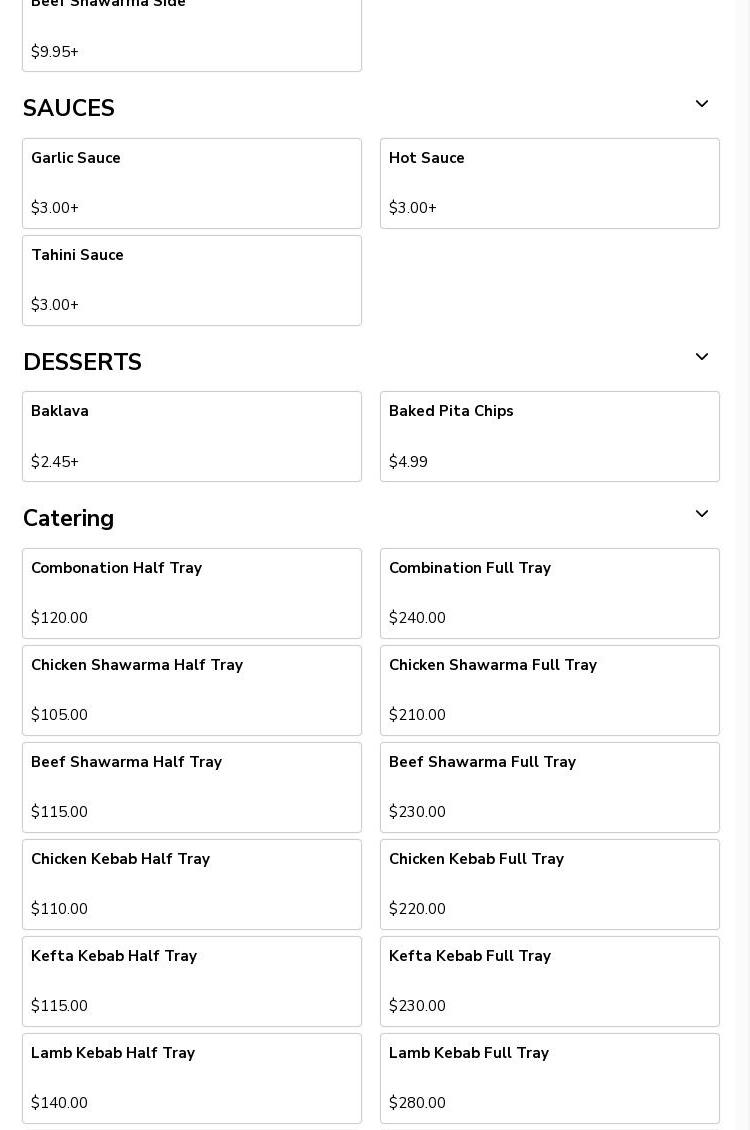Choose Beef Shawarma Full Tray
750x1130 pixels.
click(550, 787)
